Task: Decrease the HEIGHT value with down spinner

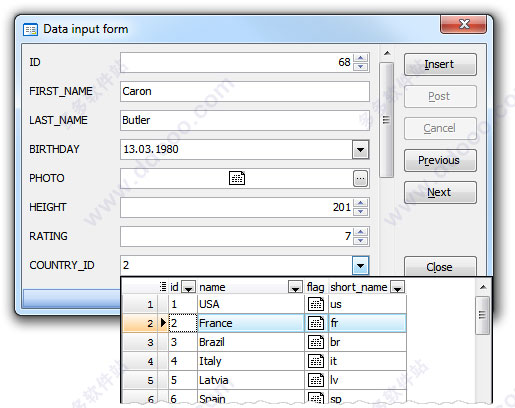Action: pyautogui.click(x=360, y=212)
